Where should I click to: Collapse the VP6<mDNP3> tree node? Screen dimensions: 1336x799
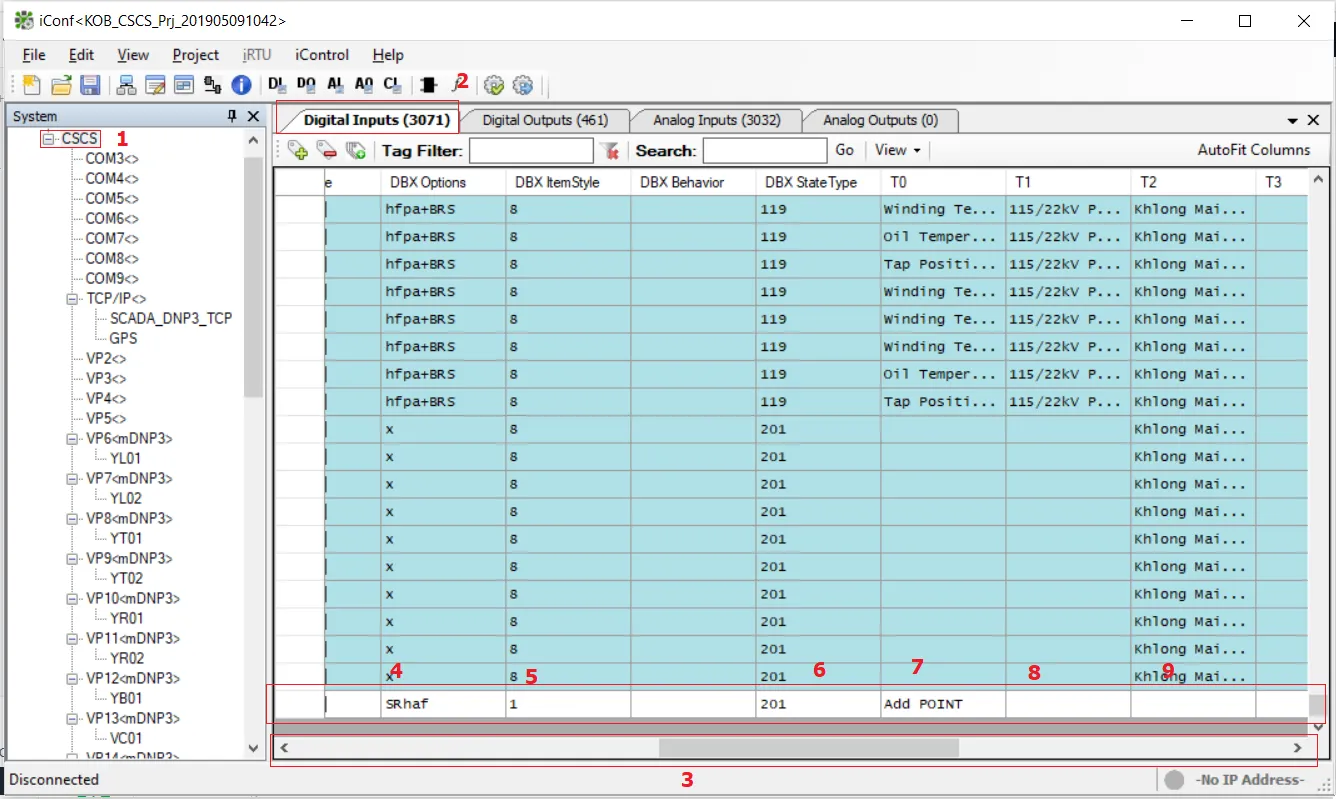(x=73, y=439)
